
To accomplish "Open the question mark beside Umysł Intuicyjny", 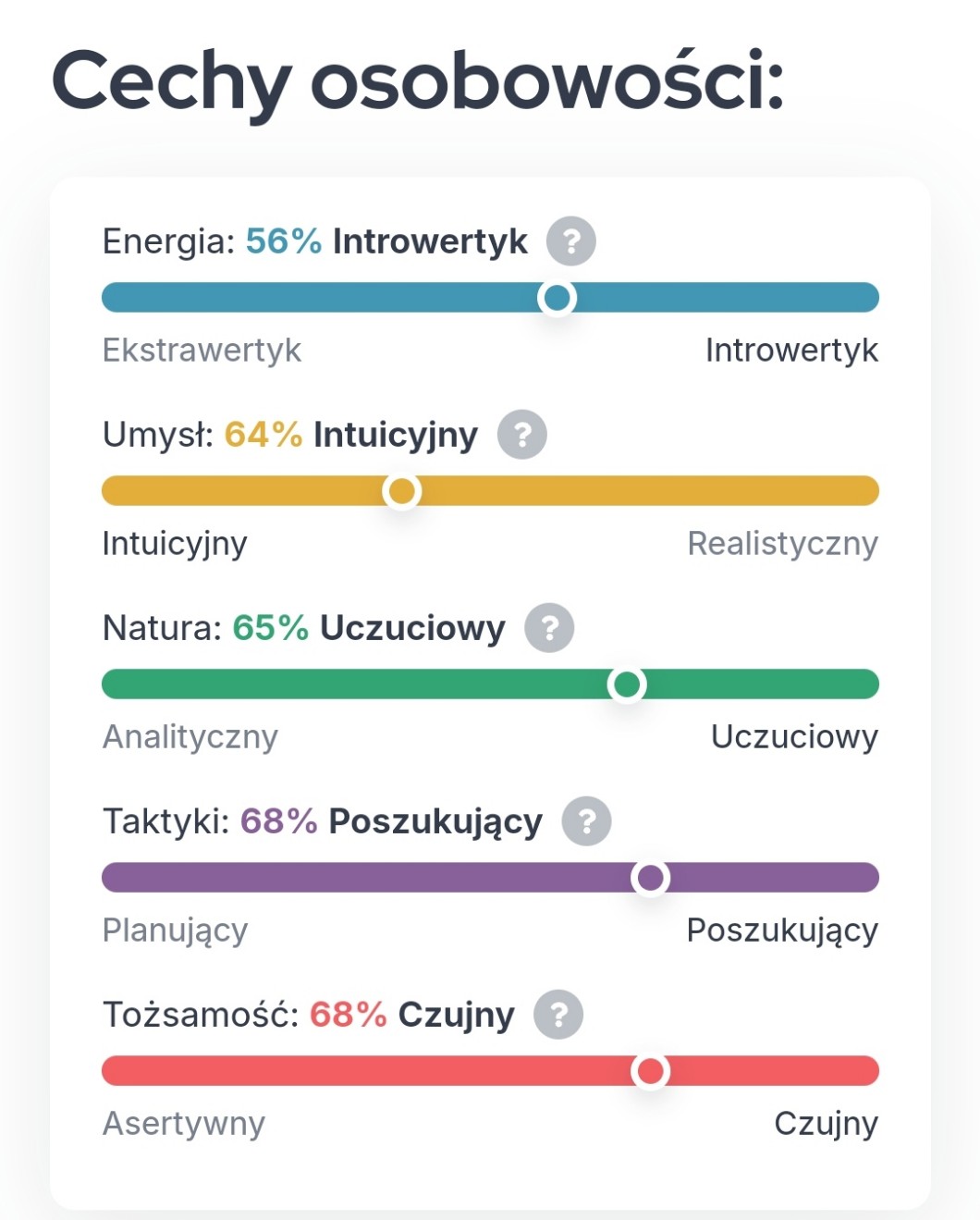I will click(x=522, y=435).
